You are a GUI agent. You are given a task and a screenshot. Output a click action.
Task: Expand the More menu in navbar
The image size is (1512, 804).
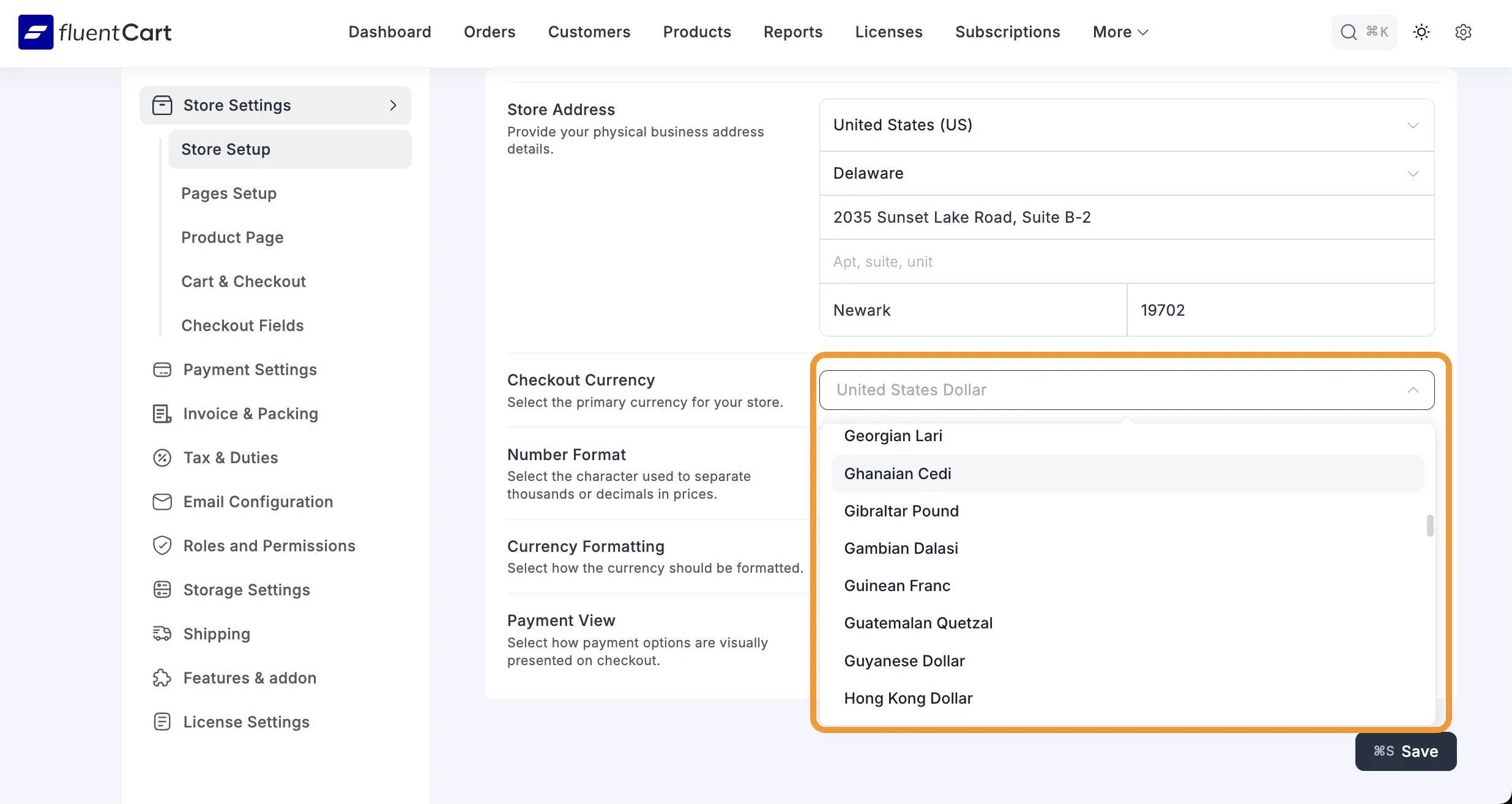pos(1120,32)
